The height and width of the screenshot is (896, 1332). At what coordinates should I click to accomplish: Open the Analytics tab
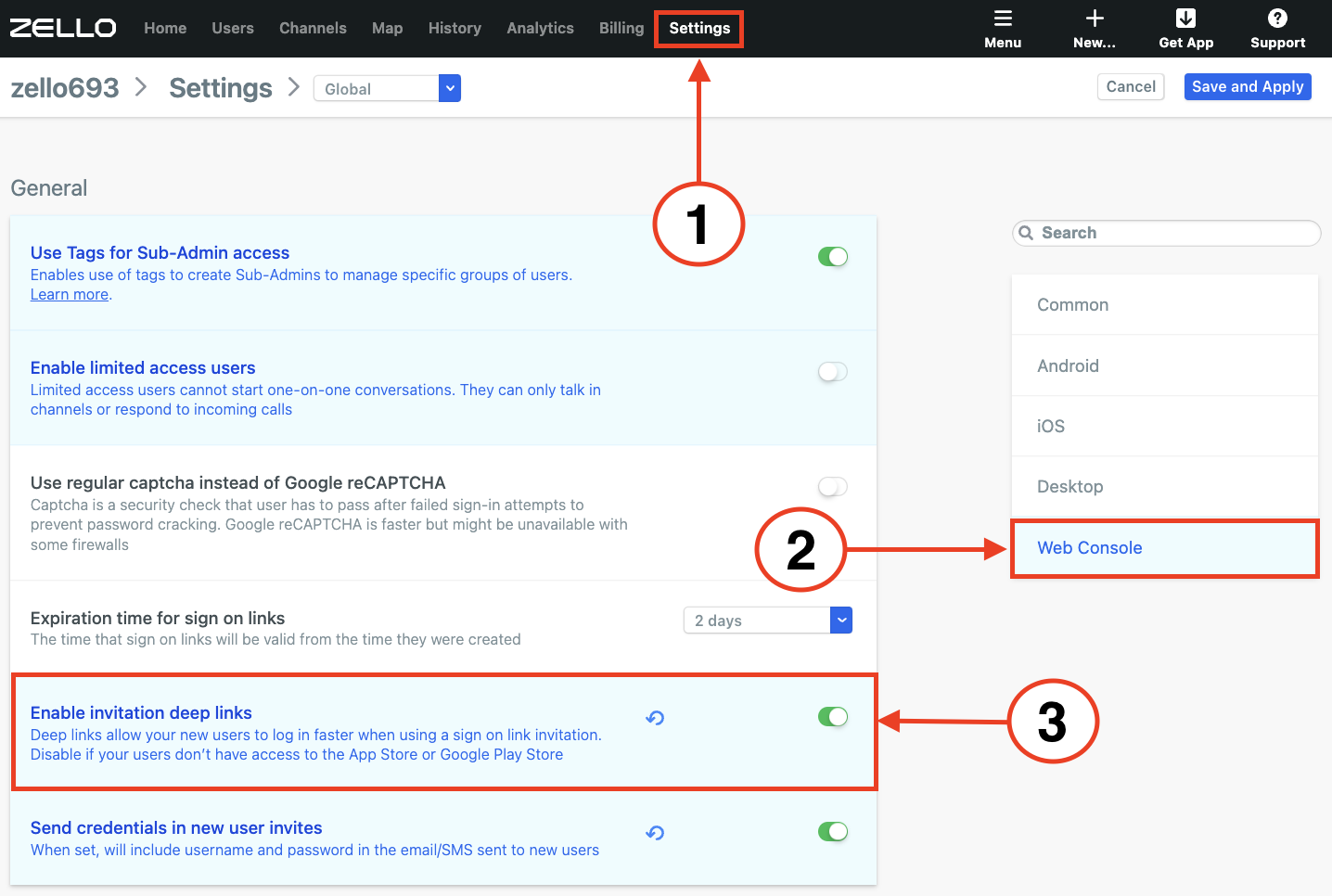[540, 28]
